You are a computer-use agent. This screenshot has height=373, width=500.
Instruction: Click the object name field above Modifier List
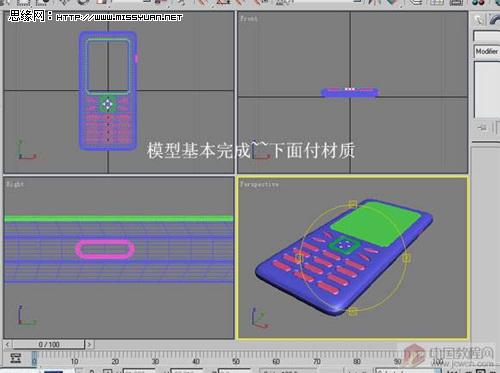487,36
